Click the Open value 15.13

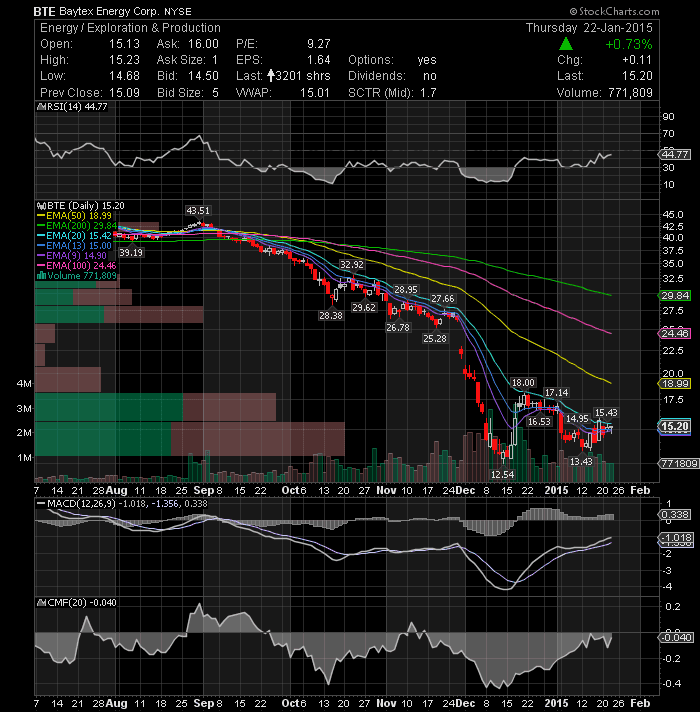(124, 44)
